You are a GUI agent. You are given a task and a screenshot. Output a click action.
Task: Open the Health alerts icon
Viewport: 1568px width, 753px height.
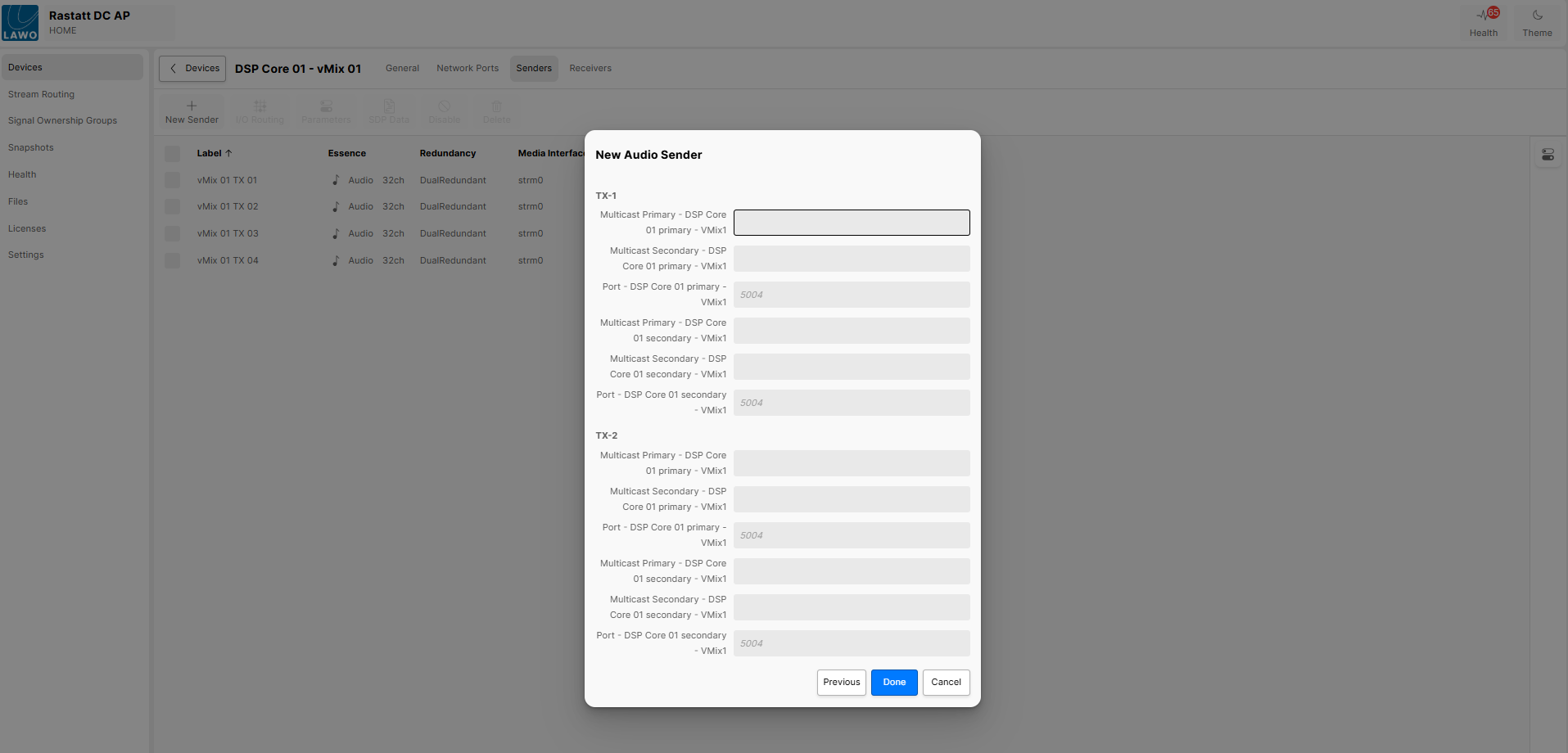pos(1483,16)
